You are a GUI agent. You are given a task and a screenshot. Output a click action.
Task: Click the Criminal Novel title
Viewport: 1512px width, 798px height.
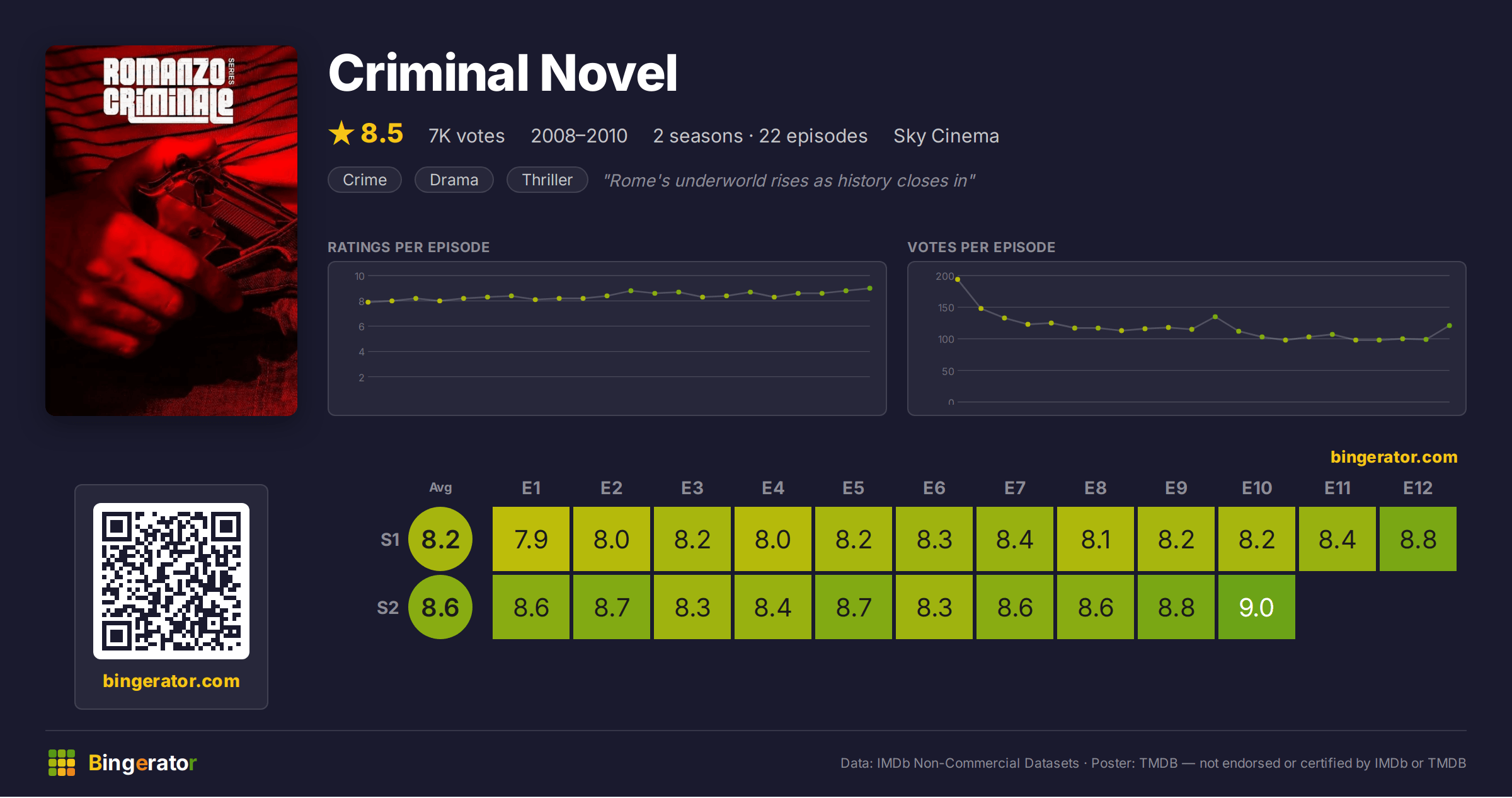click(503, 73)
